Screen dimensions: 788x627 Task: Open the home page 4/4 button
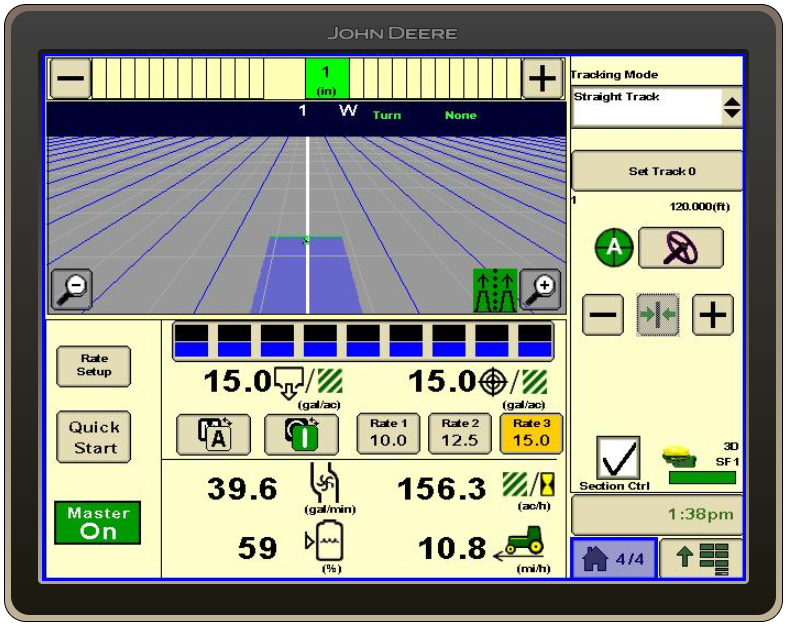[614, 559]
